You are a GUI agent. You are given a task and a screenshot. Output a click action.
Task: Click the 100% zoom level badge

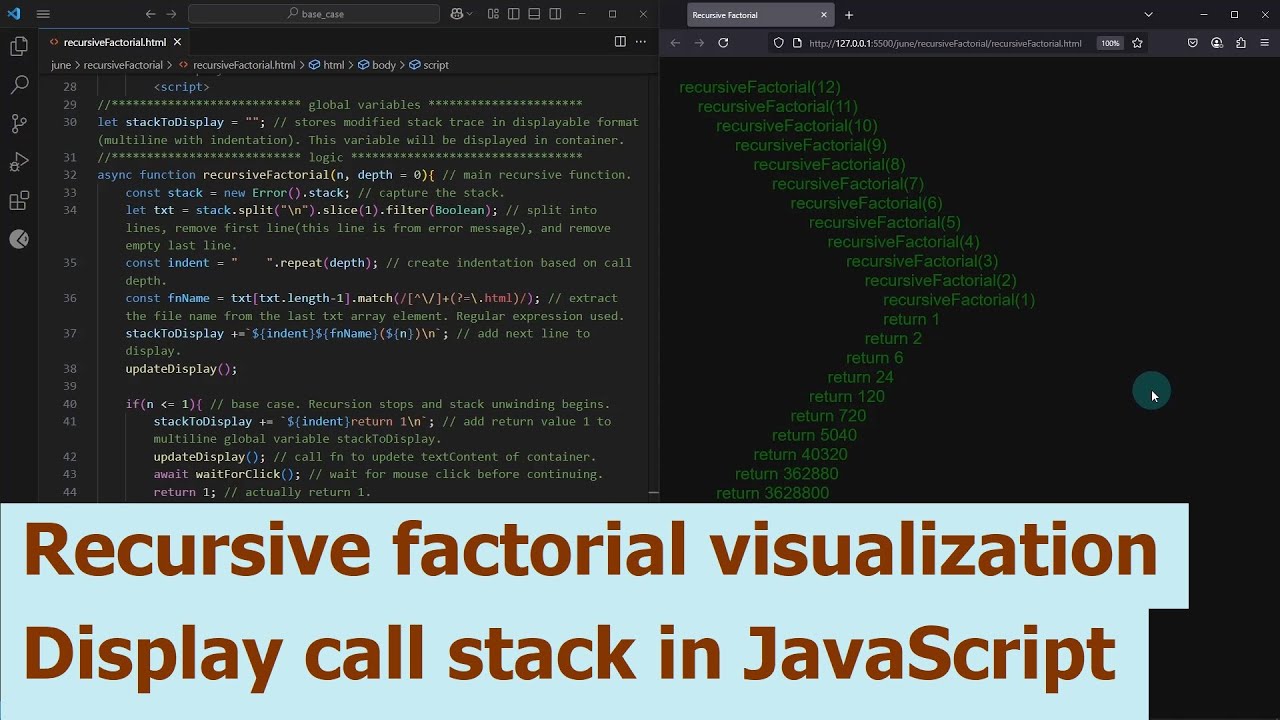click(x=1110, y=43)
